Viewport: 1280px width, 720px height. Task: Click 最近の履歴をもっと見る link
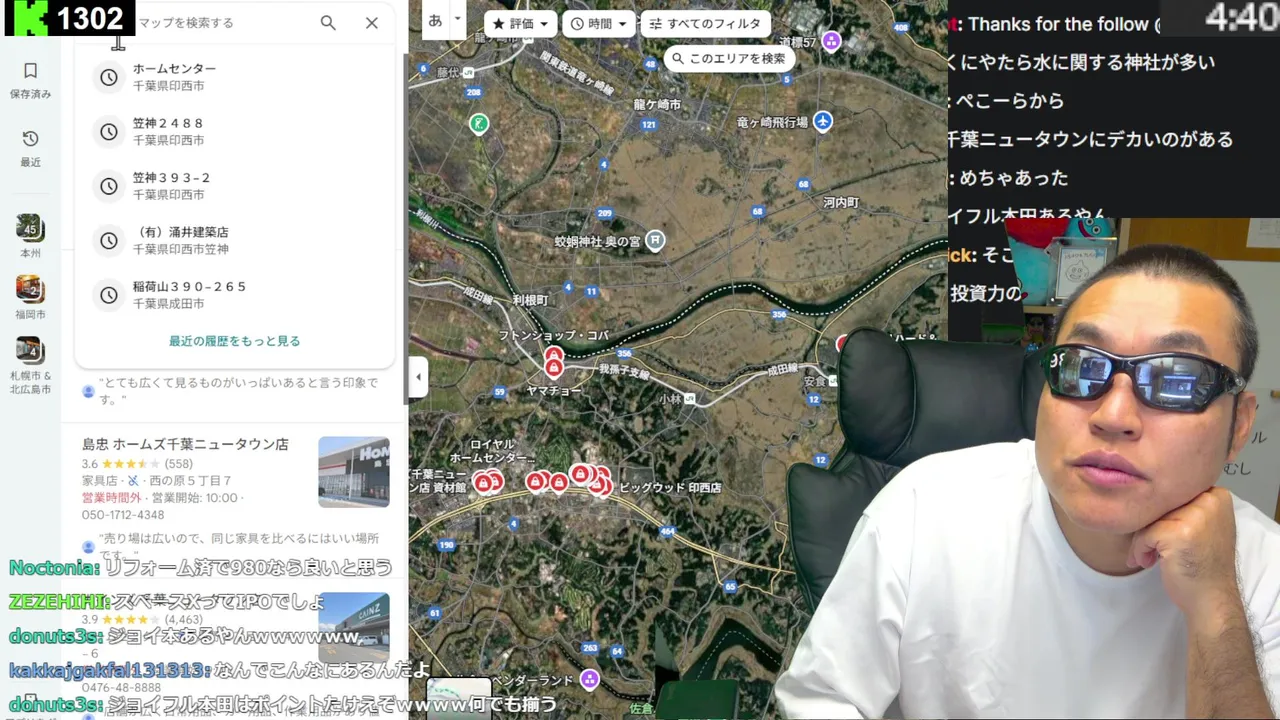point(235,341)
